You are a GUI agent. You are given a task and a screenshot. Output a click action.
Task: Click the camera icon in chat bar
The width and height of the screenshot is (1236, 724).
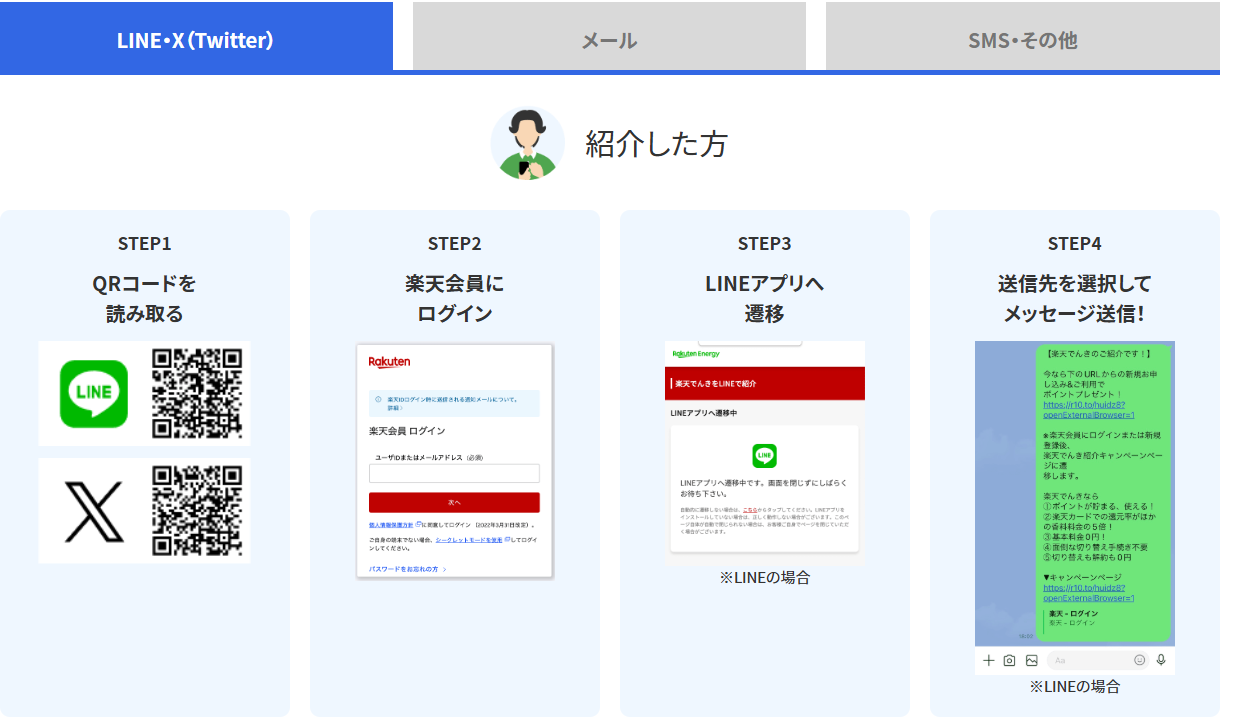click(x=1010, y=660)
